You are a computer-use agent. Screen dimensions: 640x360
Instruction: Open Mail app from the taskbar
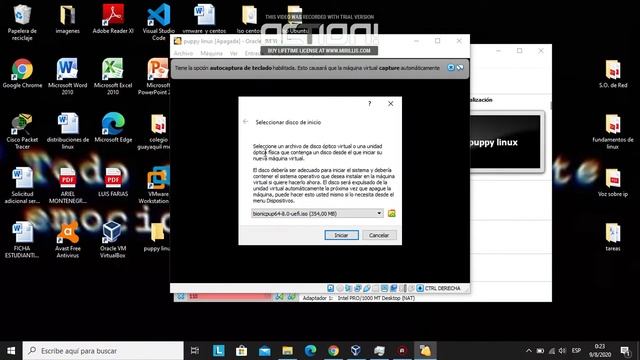click(264, 351)
